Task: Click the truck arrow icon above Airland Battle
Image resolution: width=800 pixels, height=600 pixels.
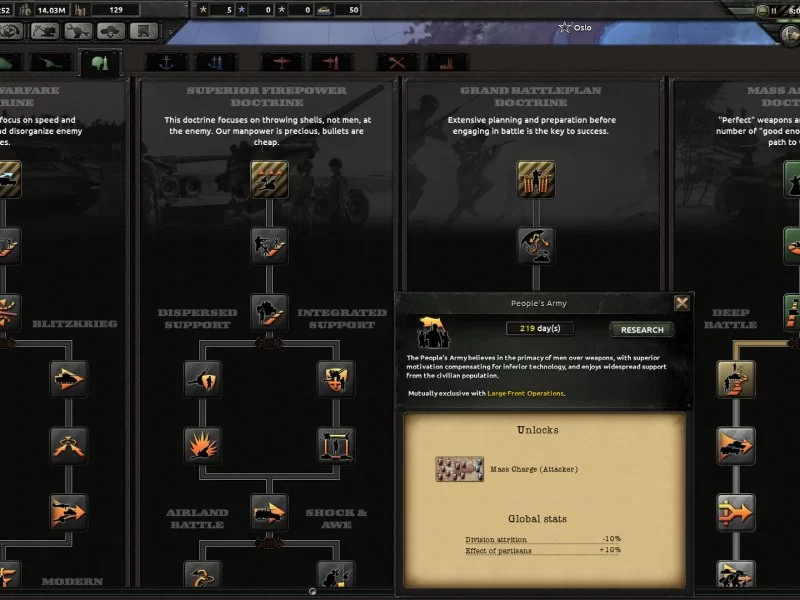Action: pyautogui.click(x=269, y=512)
